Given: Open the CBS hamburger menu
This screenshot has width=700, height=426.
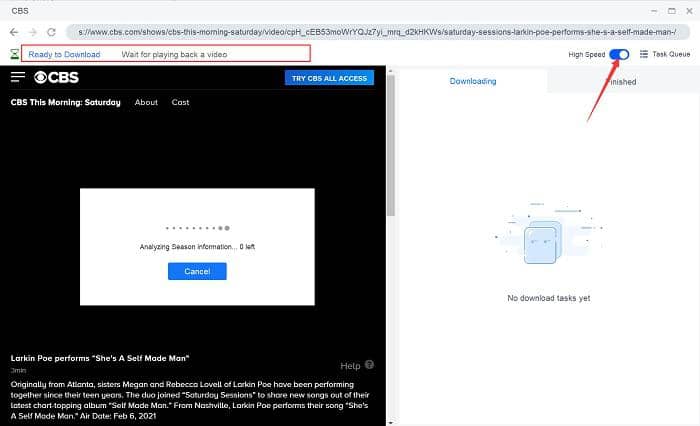Looking at the screenshot, I should click(x=18, y=77).
